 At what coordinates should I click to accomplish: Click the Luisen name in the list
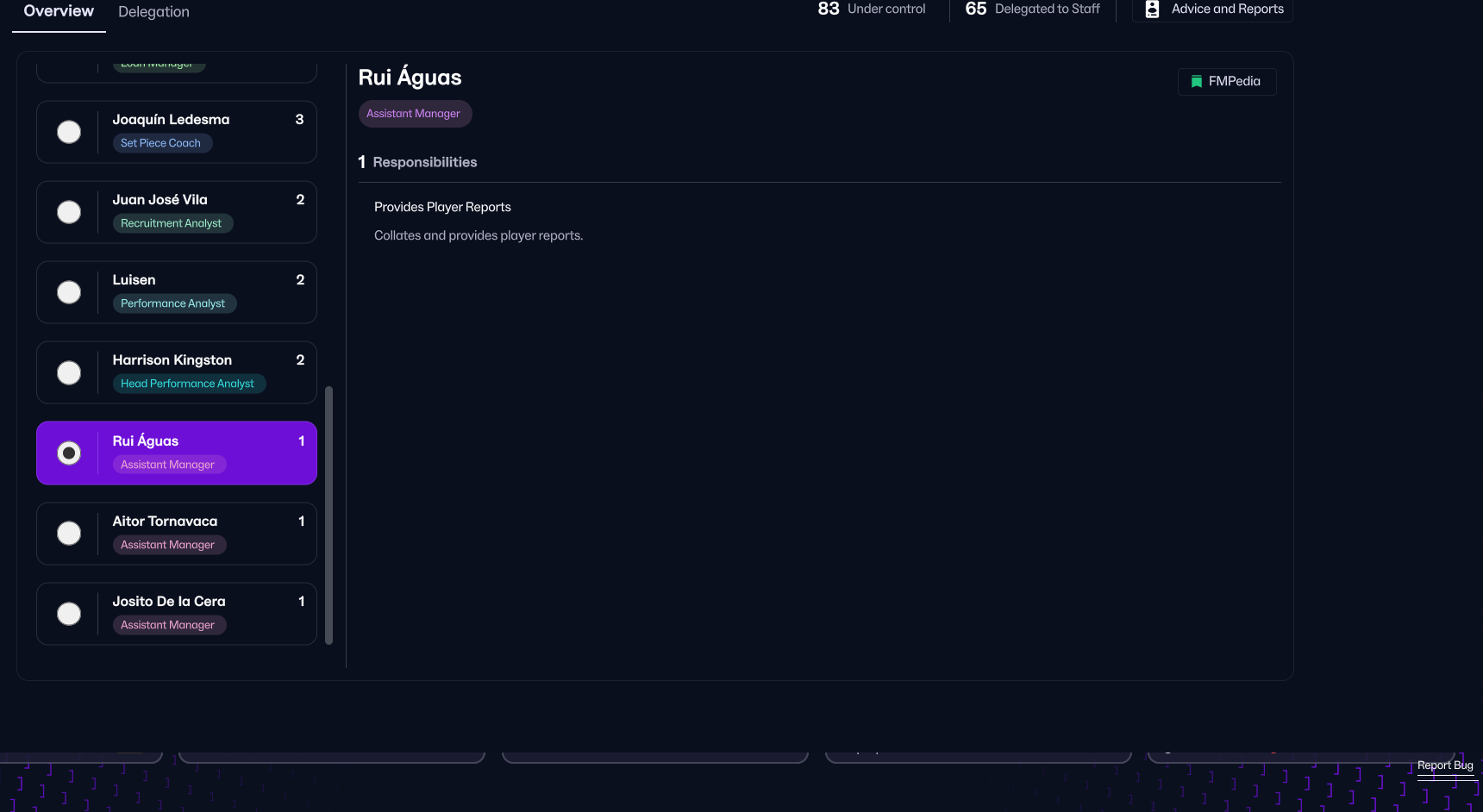134,280
